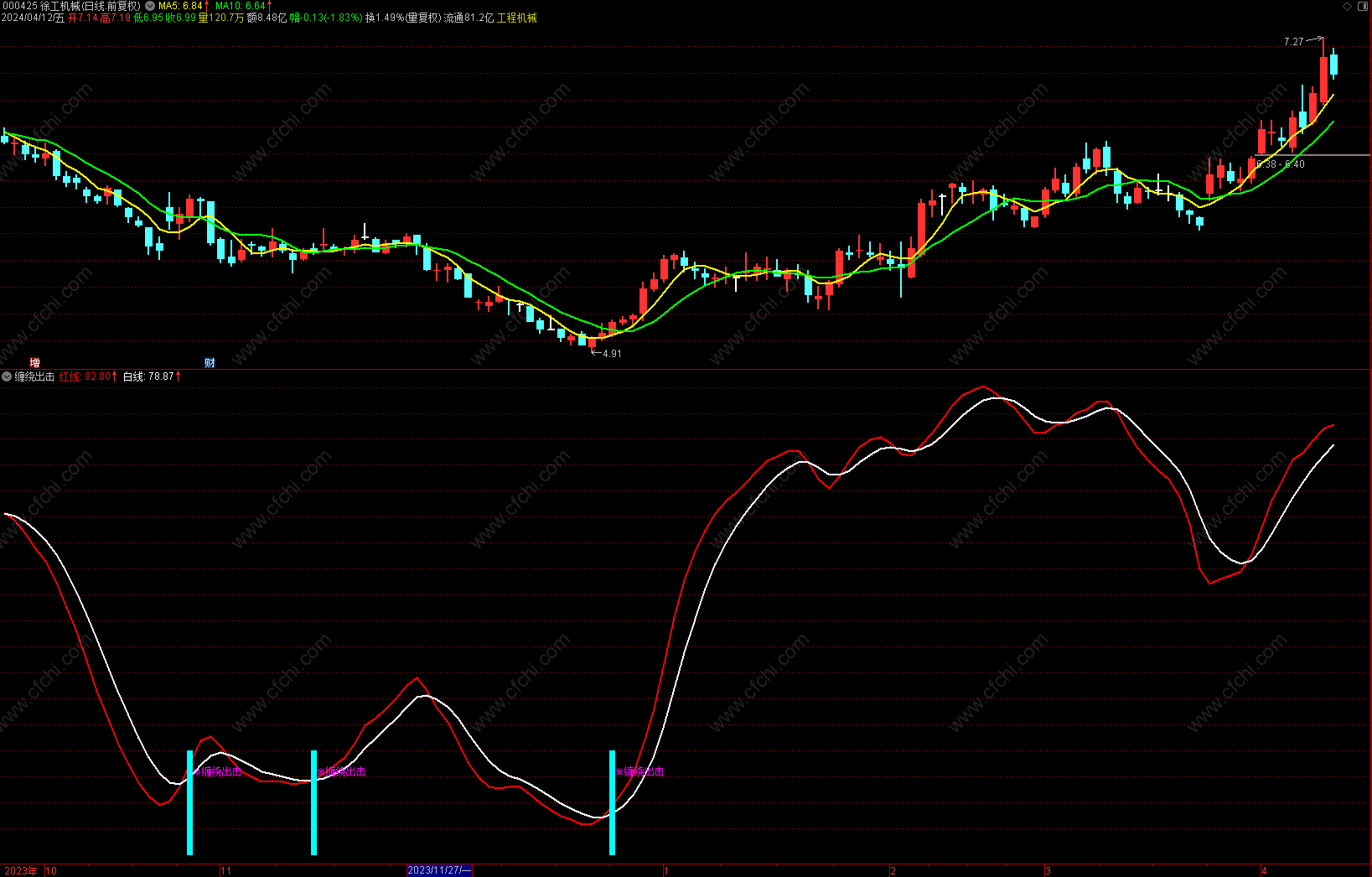Click the 换1.49%(量复权) turnover value

tap(403, 18)
